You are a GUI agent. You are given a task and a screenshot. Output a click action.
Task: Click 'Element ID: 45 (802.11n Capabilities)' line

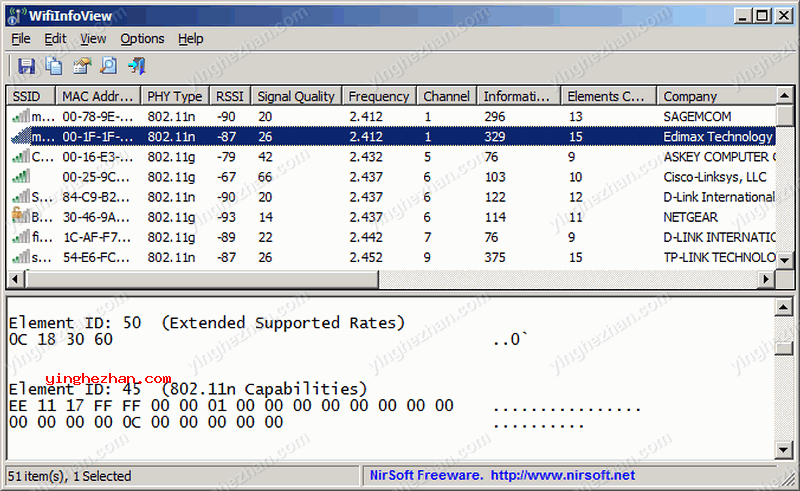(x=188, y=389)
